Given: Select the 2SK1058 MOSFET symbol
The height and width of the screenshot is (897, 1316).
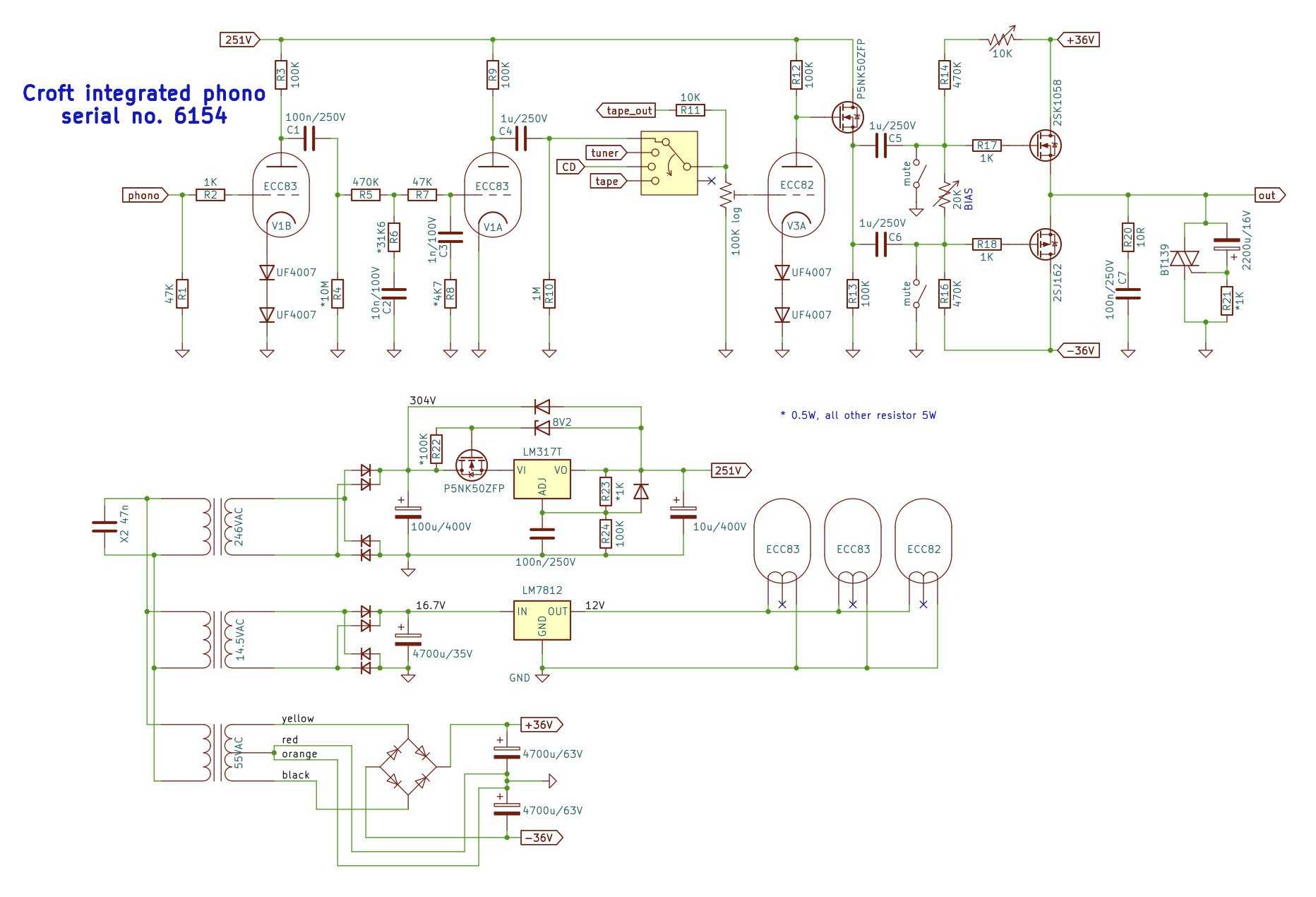Looking at the screenshot, I should tap(1045, 145).
